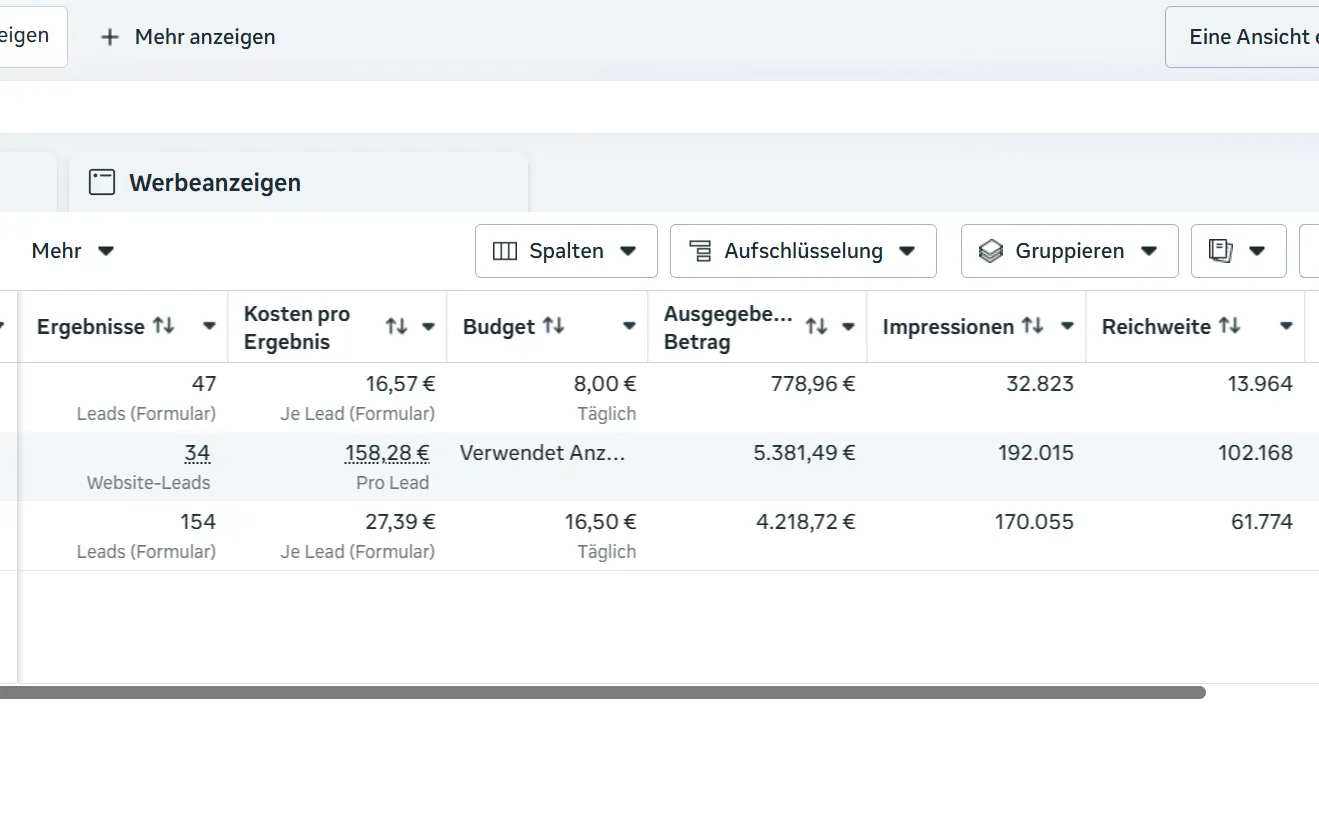Viewport: 1319px width, 821px height.
Task: Select the 102.168 reach value
Action: coord(1255,453)
